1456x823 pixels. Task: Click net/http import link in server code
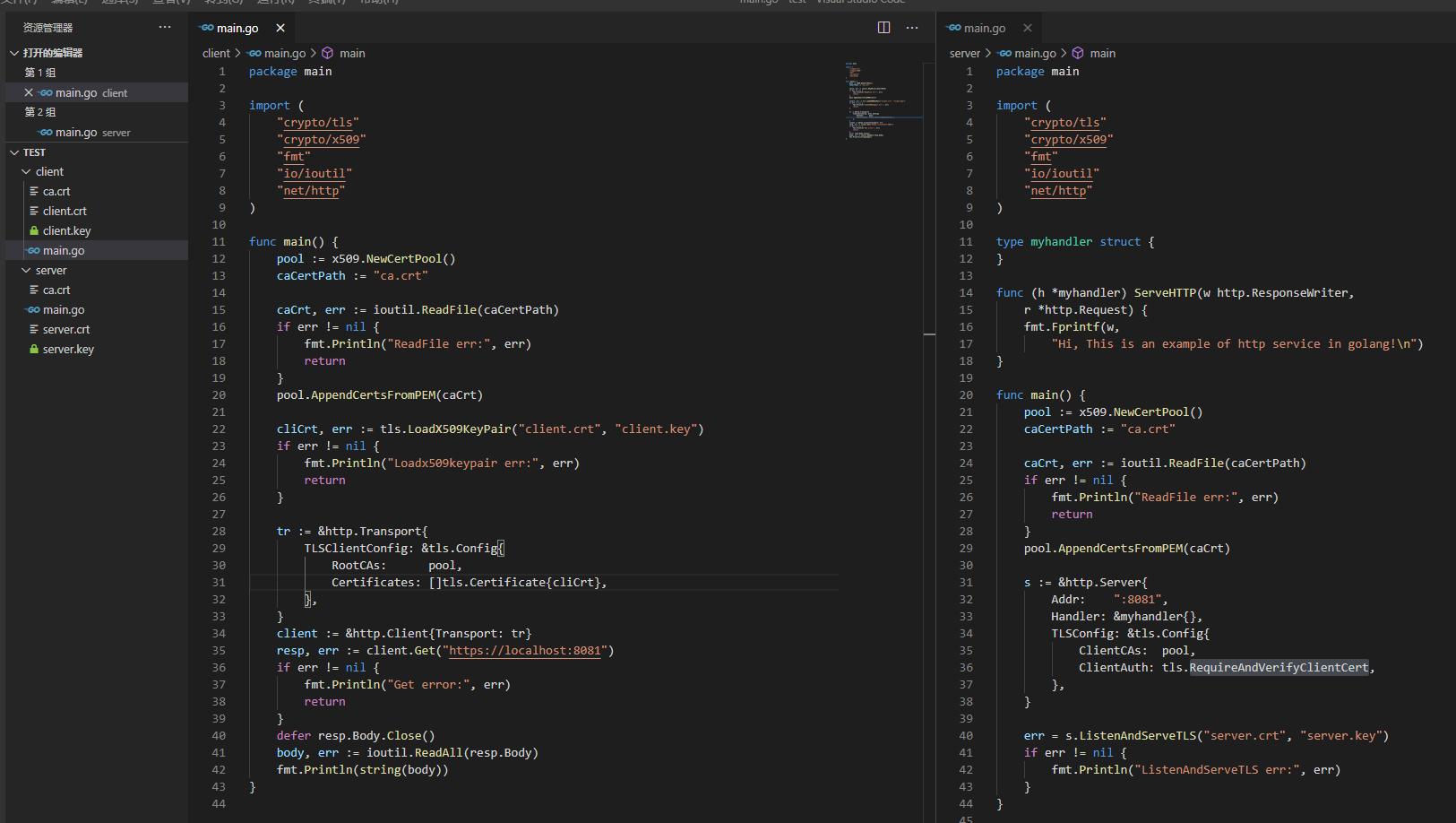pyautogui.click(x=1058, y=191)
